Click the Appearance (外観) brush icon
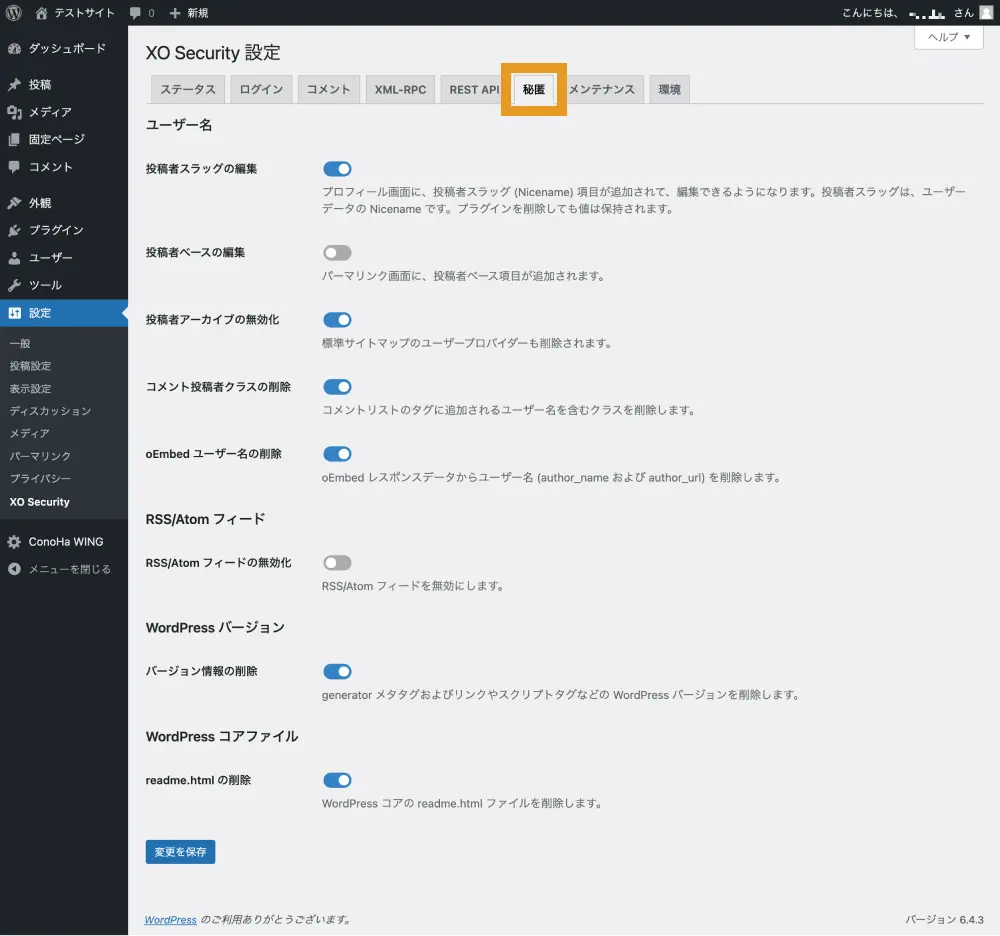The width and height of the screenshot is (1000, 936). (14, 203)
